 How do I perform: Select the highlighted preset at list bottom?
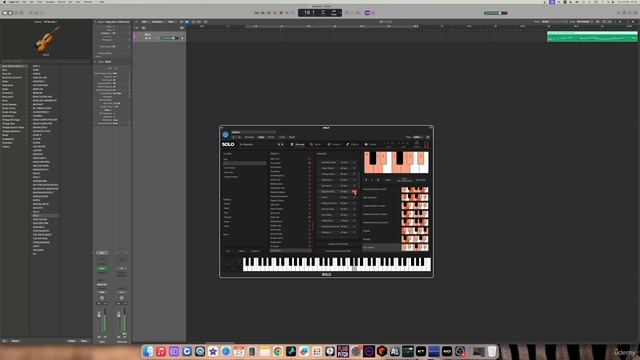(290, 251)
